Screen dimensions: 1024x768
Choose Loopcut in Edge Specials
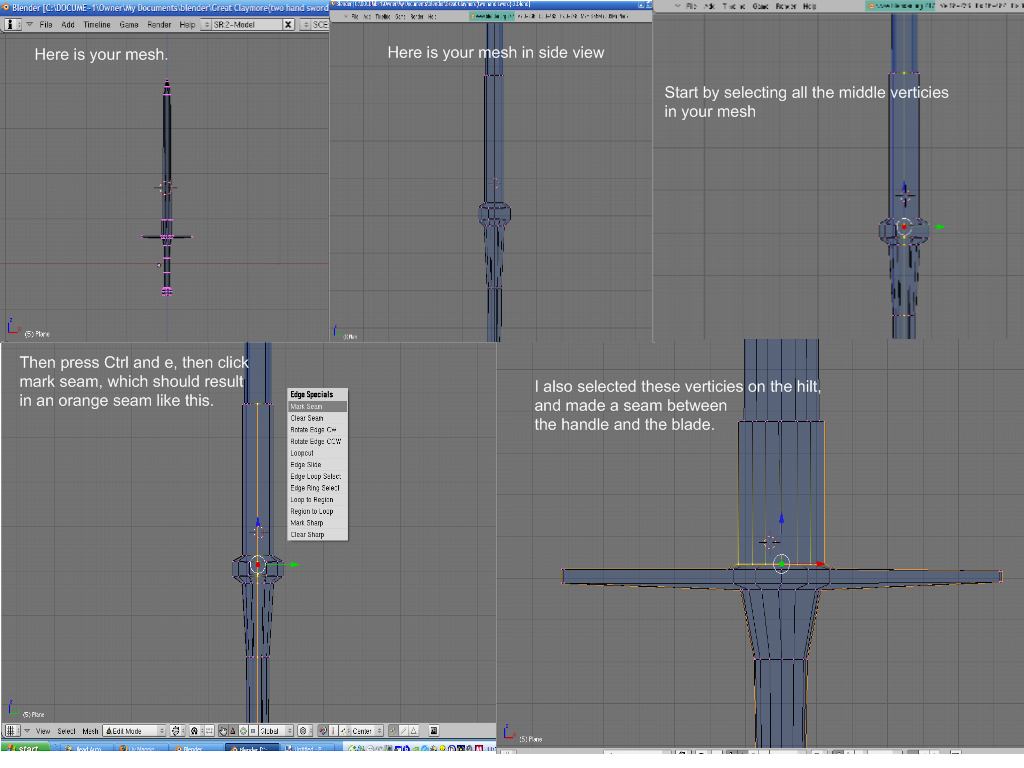(317, 453)
